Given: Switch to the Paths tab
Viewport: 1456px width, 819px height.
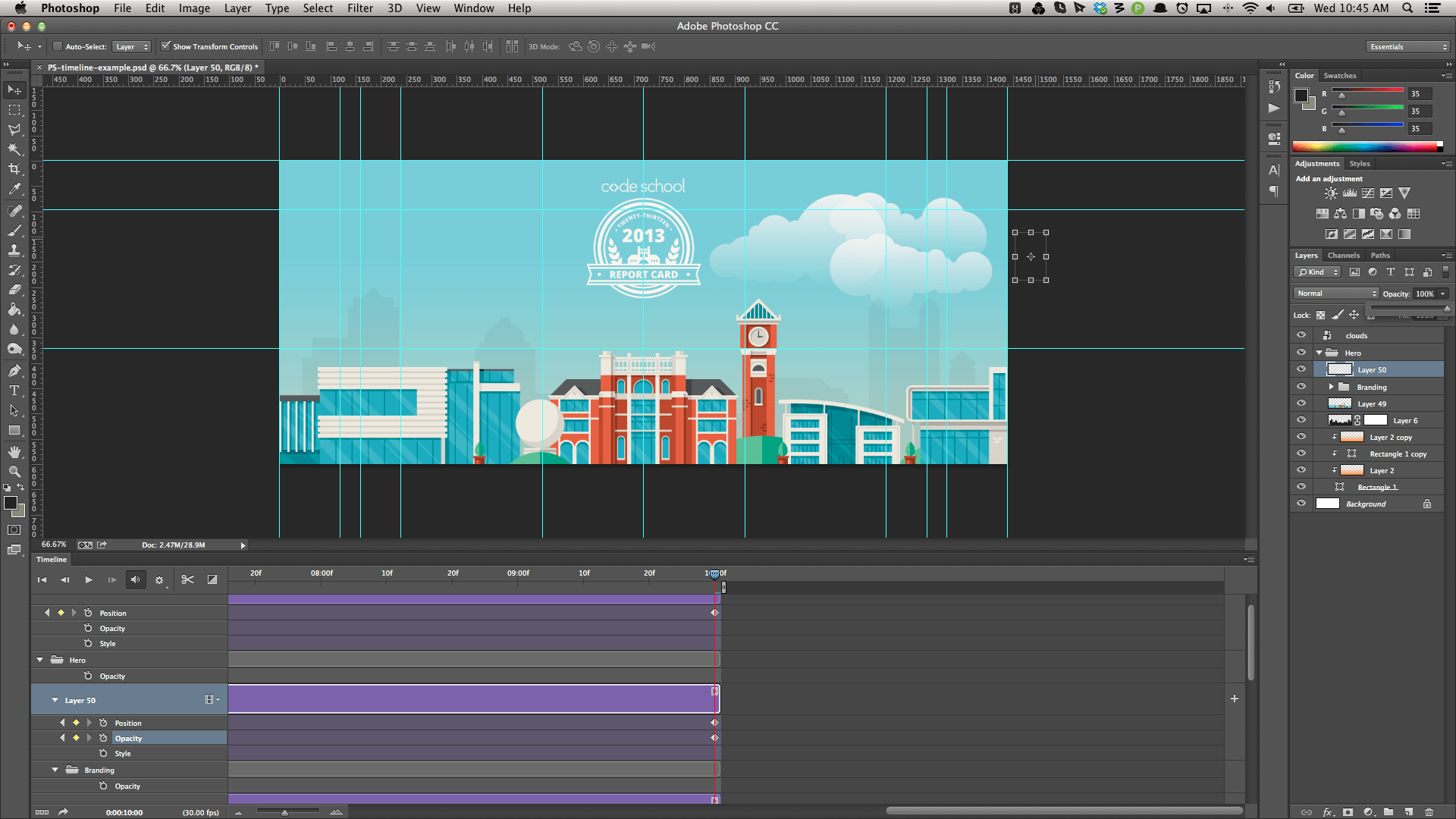Looking at the screenshot, I should [1380, 256].
